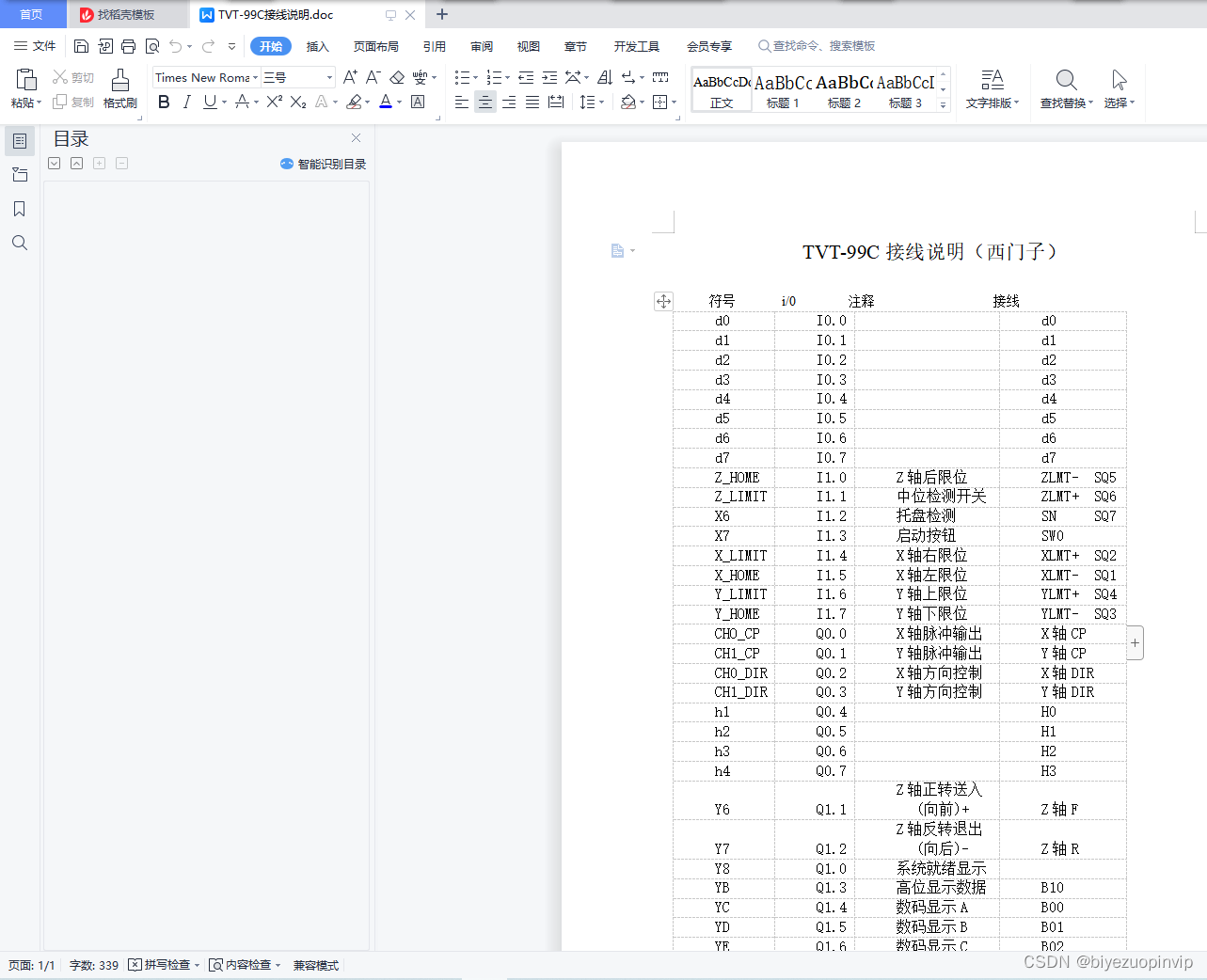
Task: Click the Sort icon in paragraph group
Action: click(605, 77)
